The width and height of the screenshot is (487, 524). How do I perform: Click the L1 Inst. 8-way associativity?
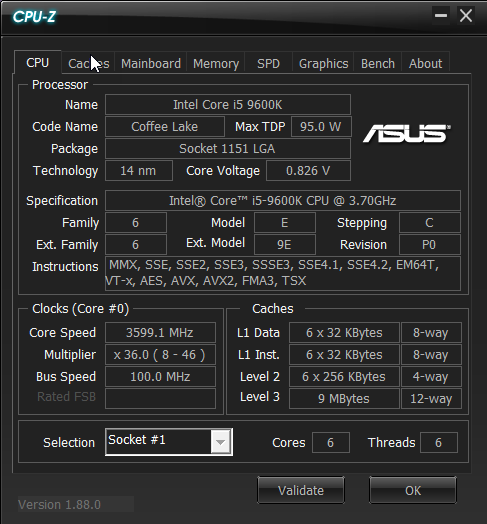tap(431, 355)
